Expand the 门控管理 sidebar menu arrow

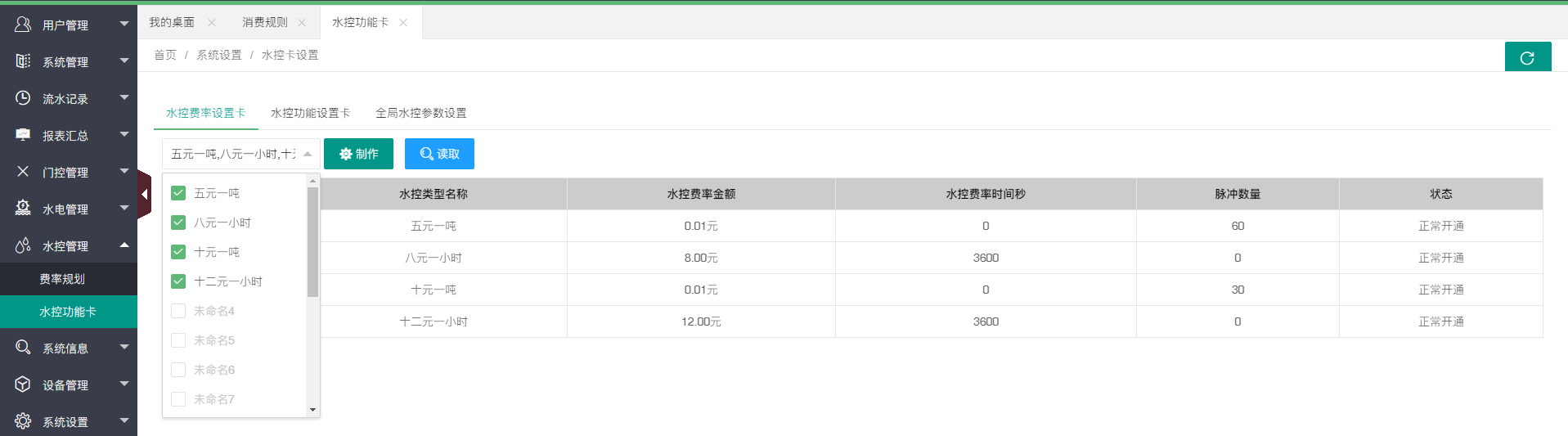tap(124, 171)
